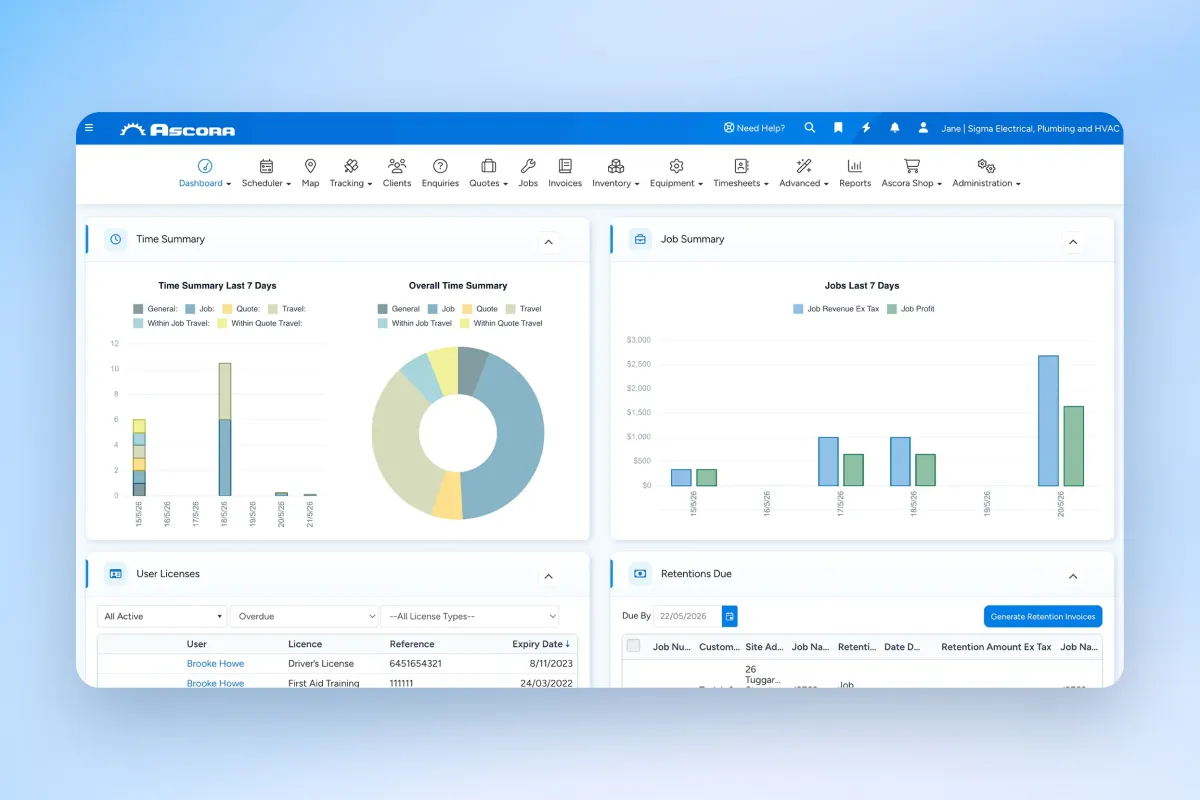Open the Overdue filter dropdown
This screenshot has width=1200, height=800.
point(304,616)
